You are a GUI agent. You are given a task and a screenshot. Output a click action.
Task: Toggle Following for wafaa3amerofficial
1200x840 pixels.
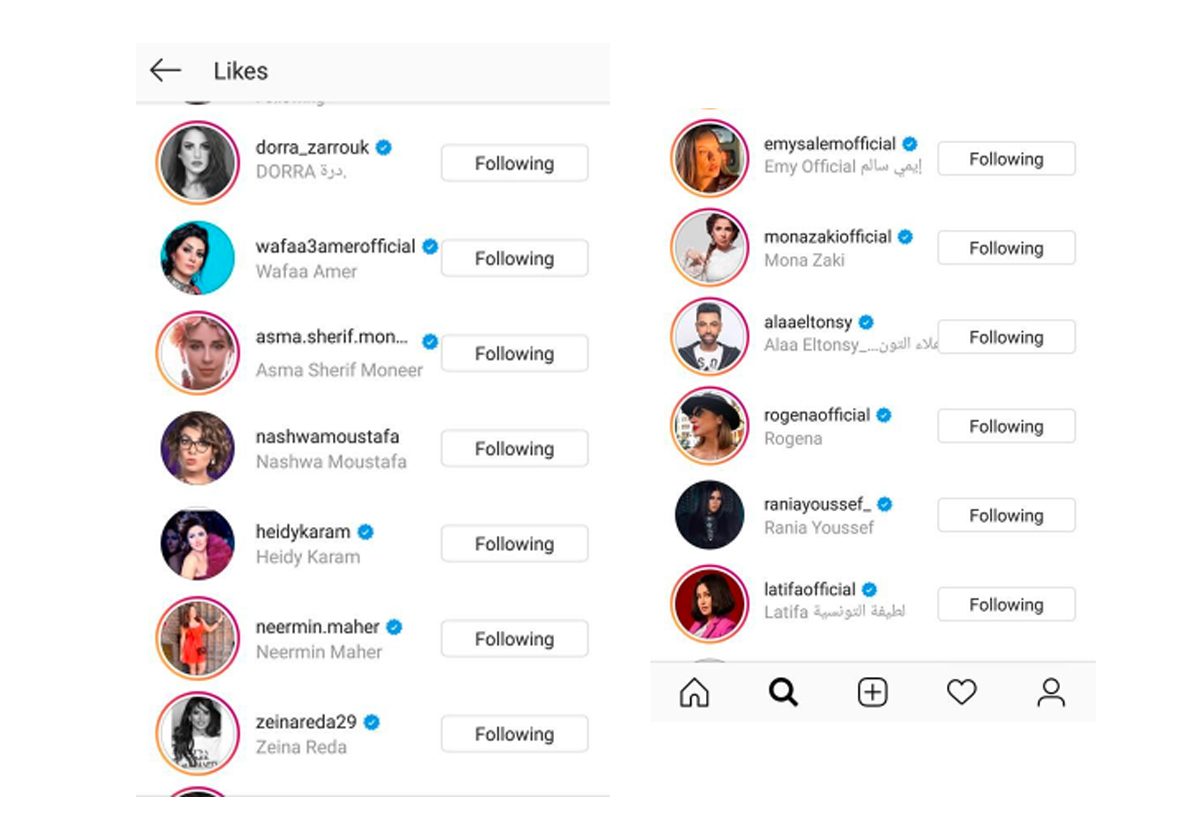514,258
